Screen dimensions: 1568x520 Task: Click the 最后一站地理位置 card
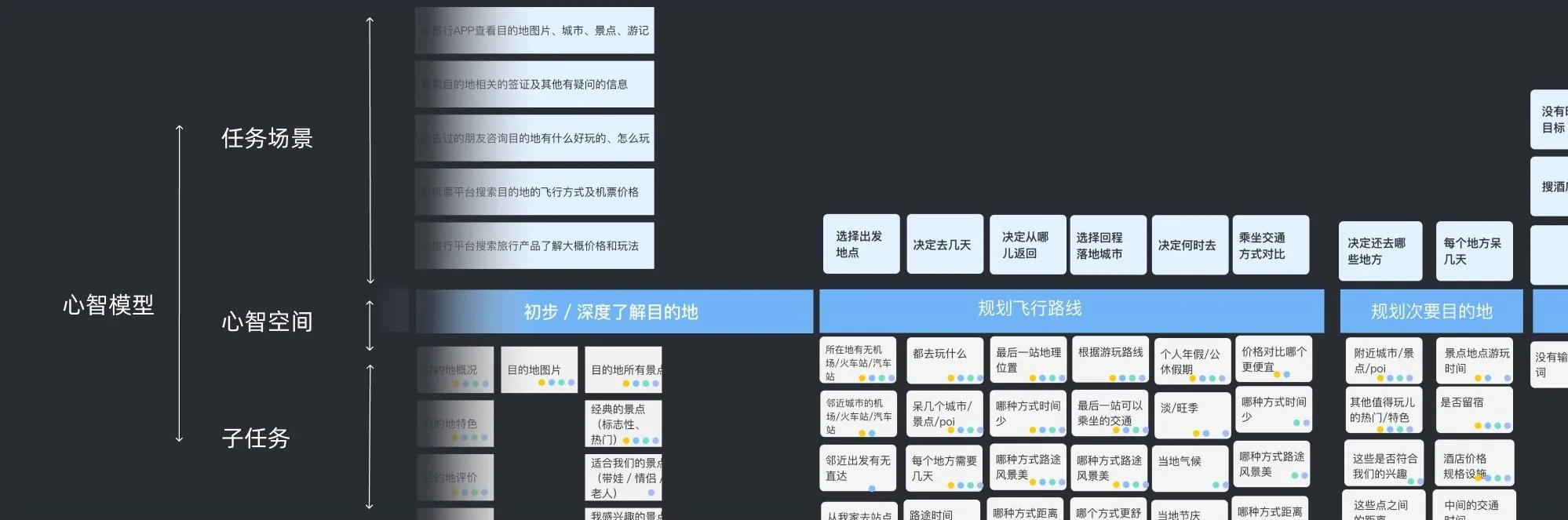pyautogui.click(x=1028, y=360)
